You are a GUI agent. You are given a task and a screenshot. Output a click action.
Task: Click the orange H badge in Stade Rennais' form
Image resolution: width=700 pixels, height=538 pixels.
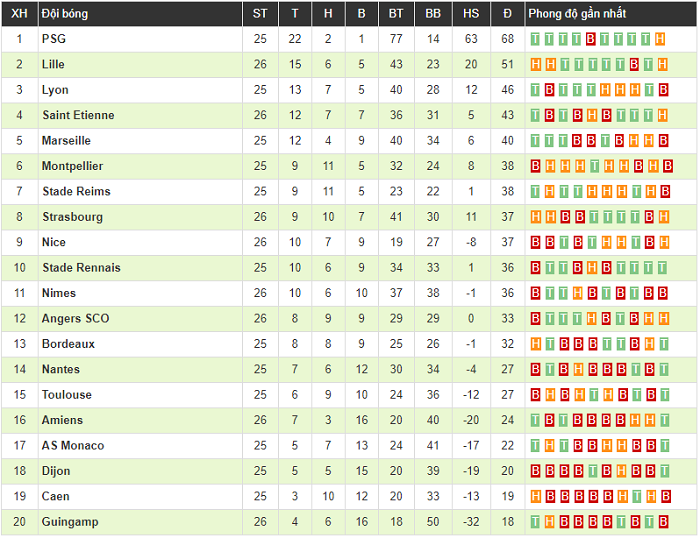click(591, 268)
